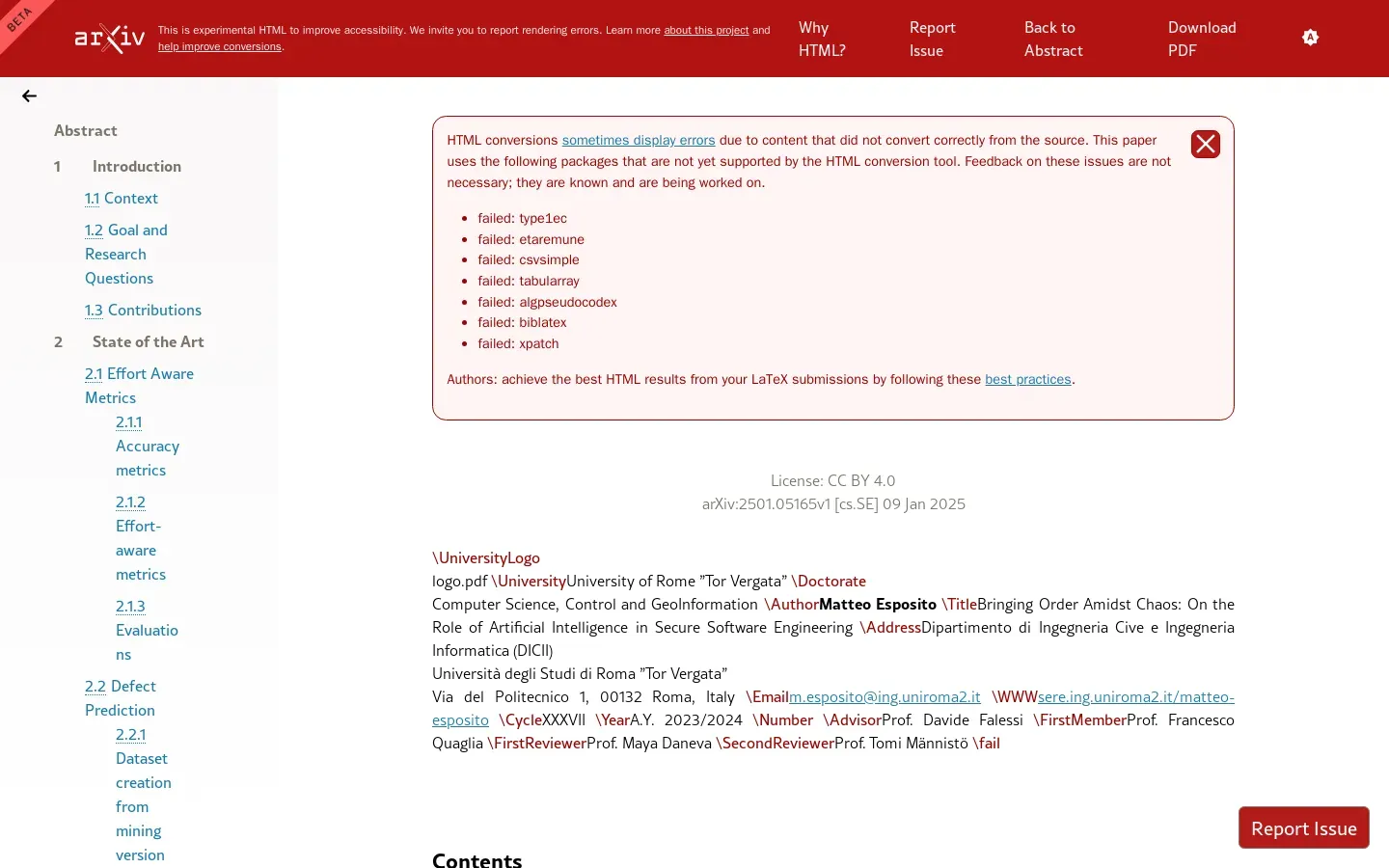Go to 1.3 Contributions section
The width and height of the screenshot is (1389, 868).
pyautogui.click(x=143, y=310)
